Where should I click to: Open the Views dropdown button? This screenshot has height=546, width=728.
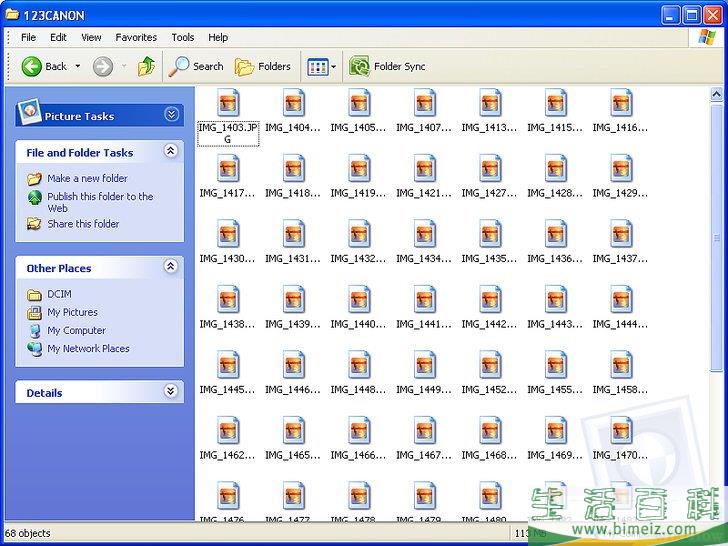coord(322,67)
